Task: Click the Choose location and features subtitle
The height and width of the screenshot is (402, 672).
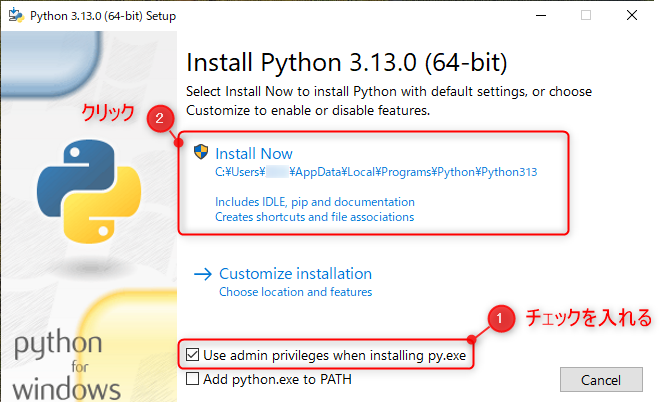Action: tap(295, 292)
